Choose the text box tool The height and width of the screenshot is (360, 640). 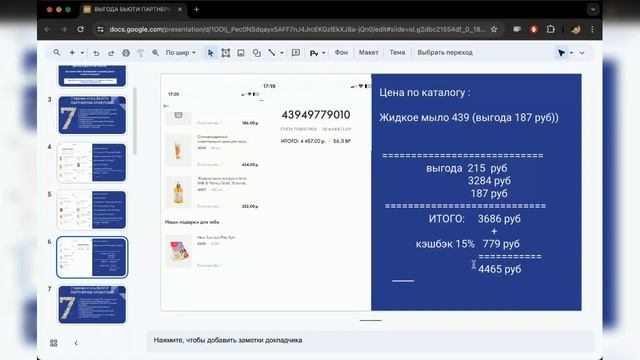(x=226, y=53)
